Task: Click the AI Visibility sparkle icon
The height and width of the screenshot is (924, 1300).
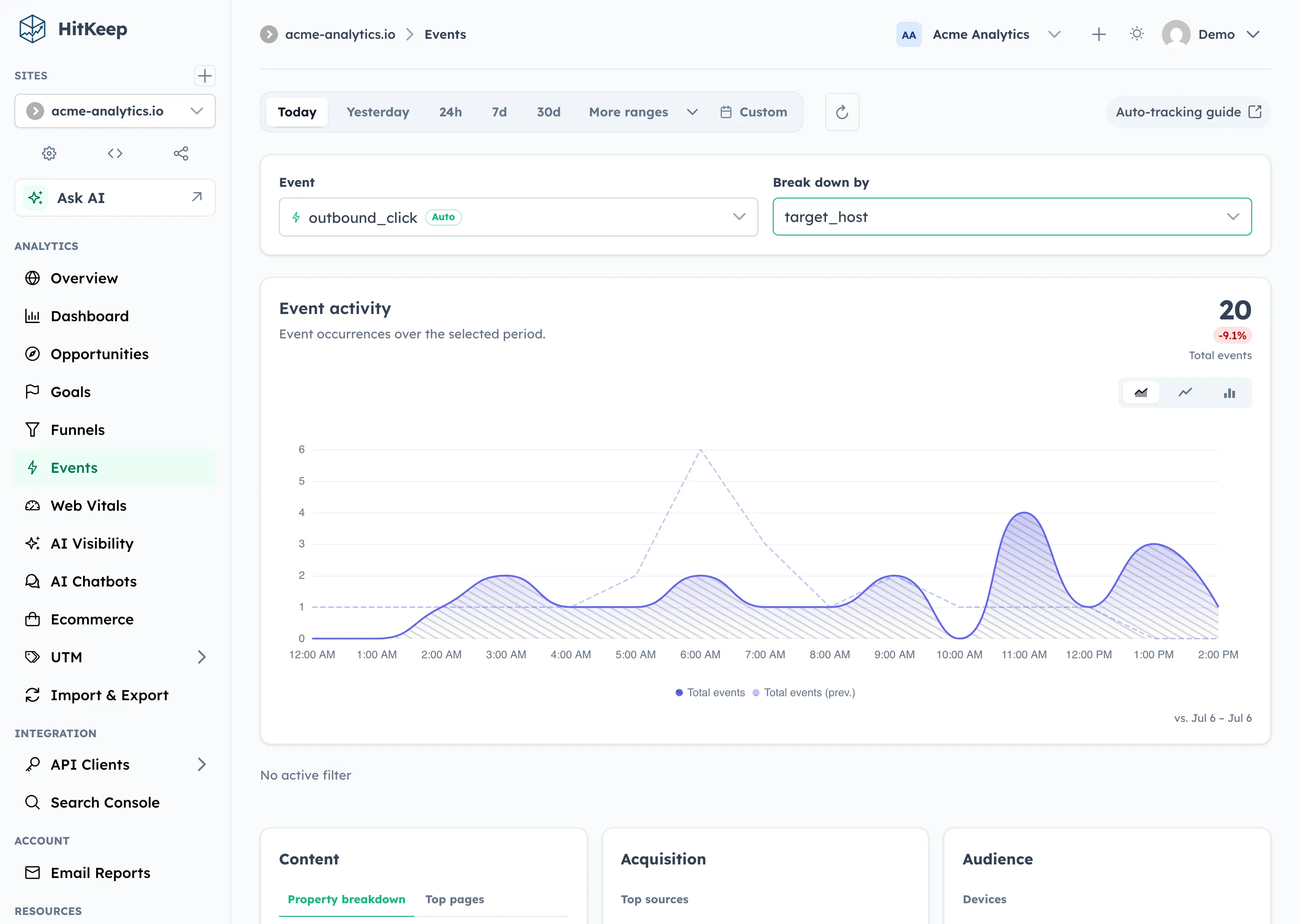Action: point(32,543)
